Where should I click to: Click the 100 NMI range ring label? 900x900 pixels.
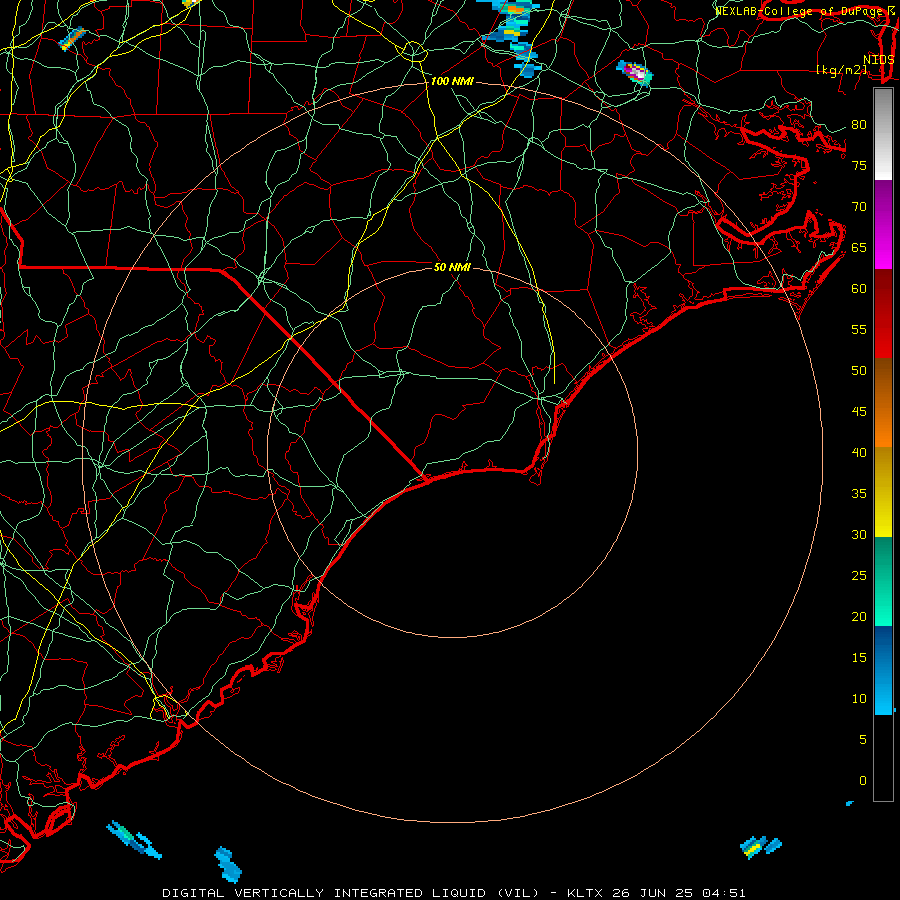[452, 82]
